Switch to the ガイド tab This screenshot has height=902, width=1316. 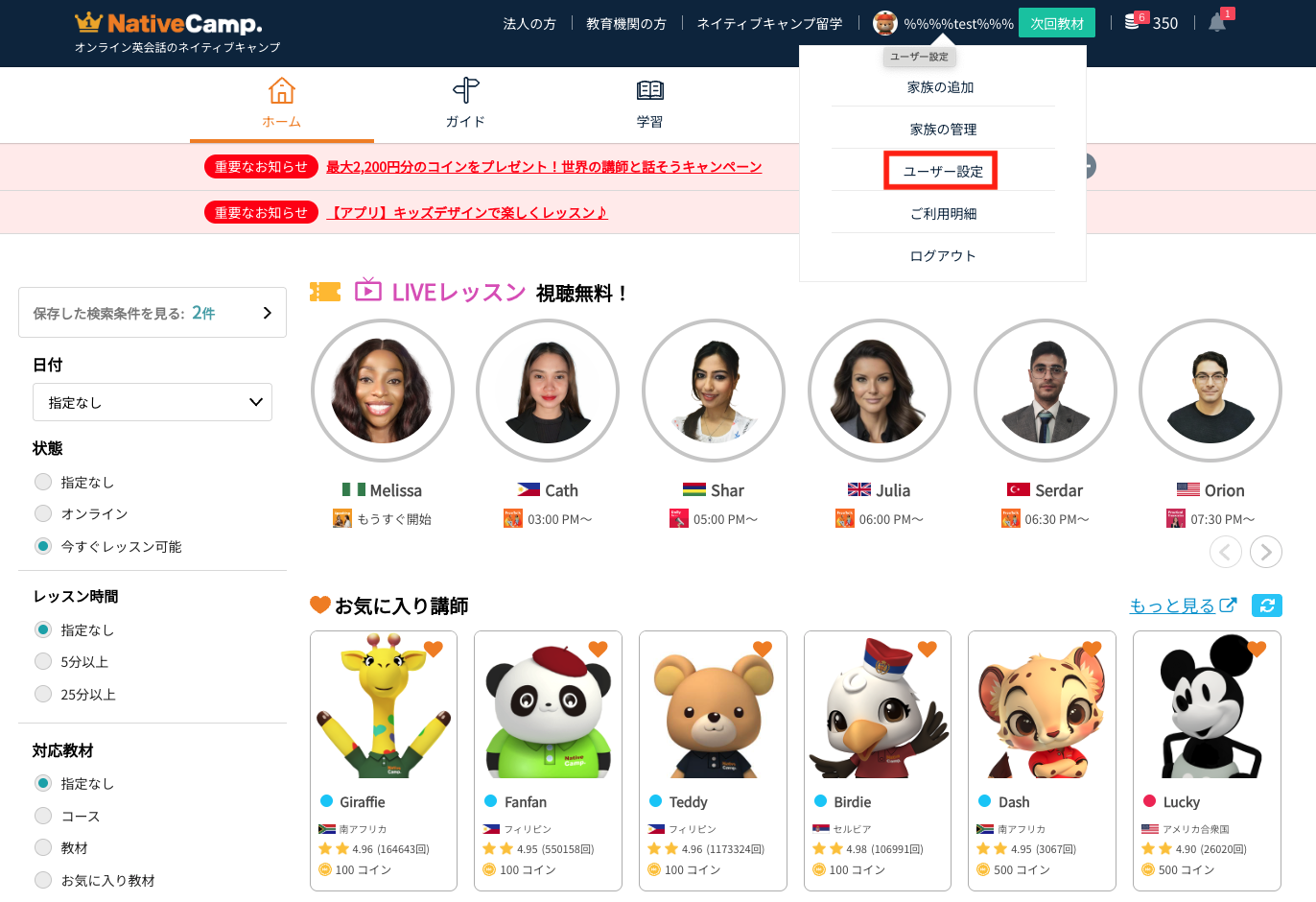pyautogui.click(x=465, y=104)
